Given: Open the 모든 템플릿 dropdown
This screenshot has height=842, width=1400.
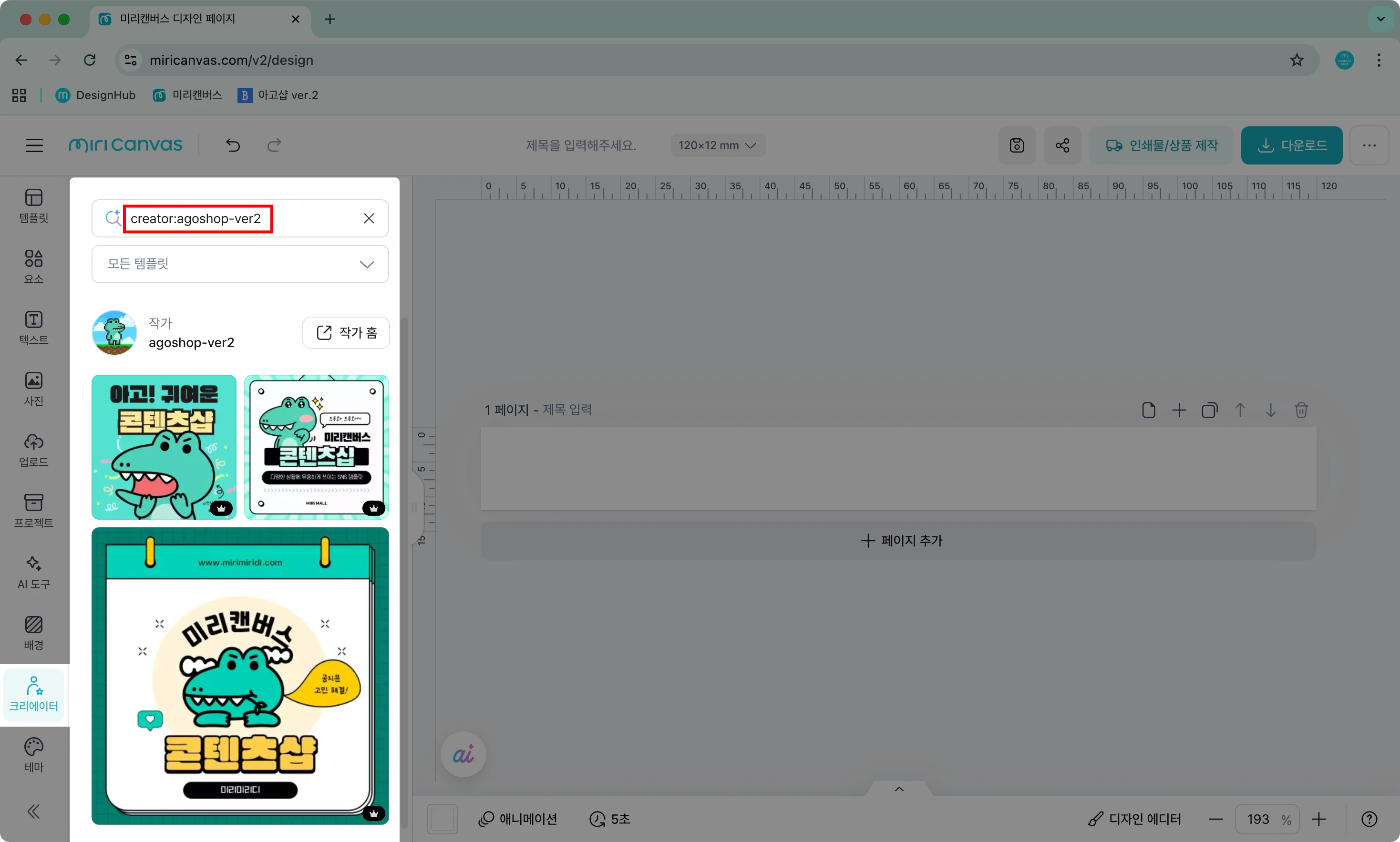Looking at the screenshot, I should (240, 264).
